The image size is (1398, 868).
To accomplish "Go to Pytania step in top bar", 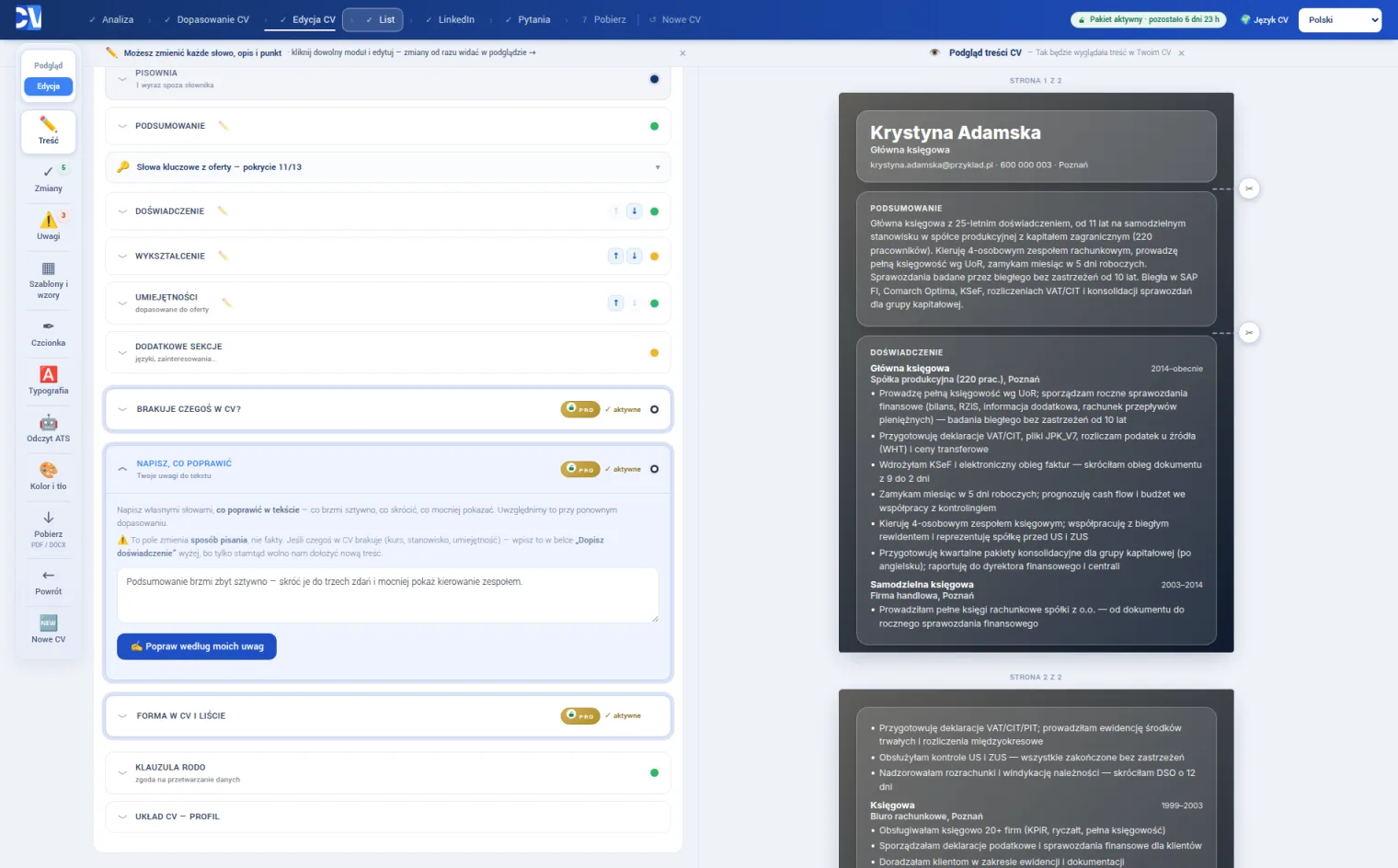I will (x=527, y=19).
